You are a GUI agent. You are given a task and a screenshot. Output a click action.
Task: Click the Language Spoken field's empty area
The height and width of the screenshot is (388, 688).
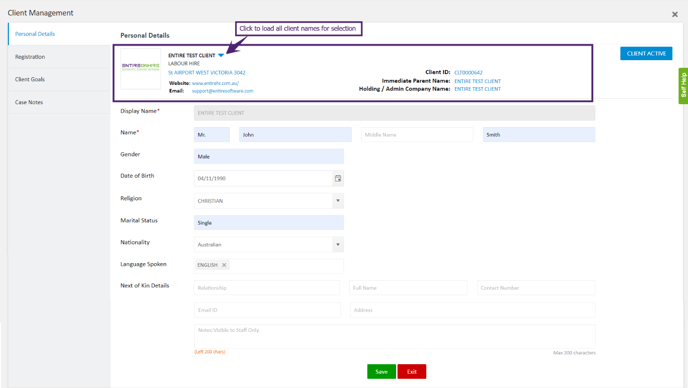[287, 266]
